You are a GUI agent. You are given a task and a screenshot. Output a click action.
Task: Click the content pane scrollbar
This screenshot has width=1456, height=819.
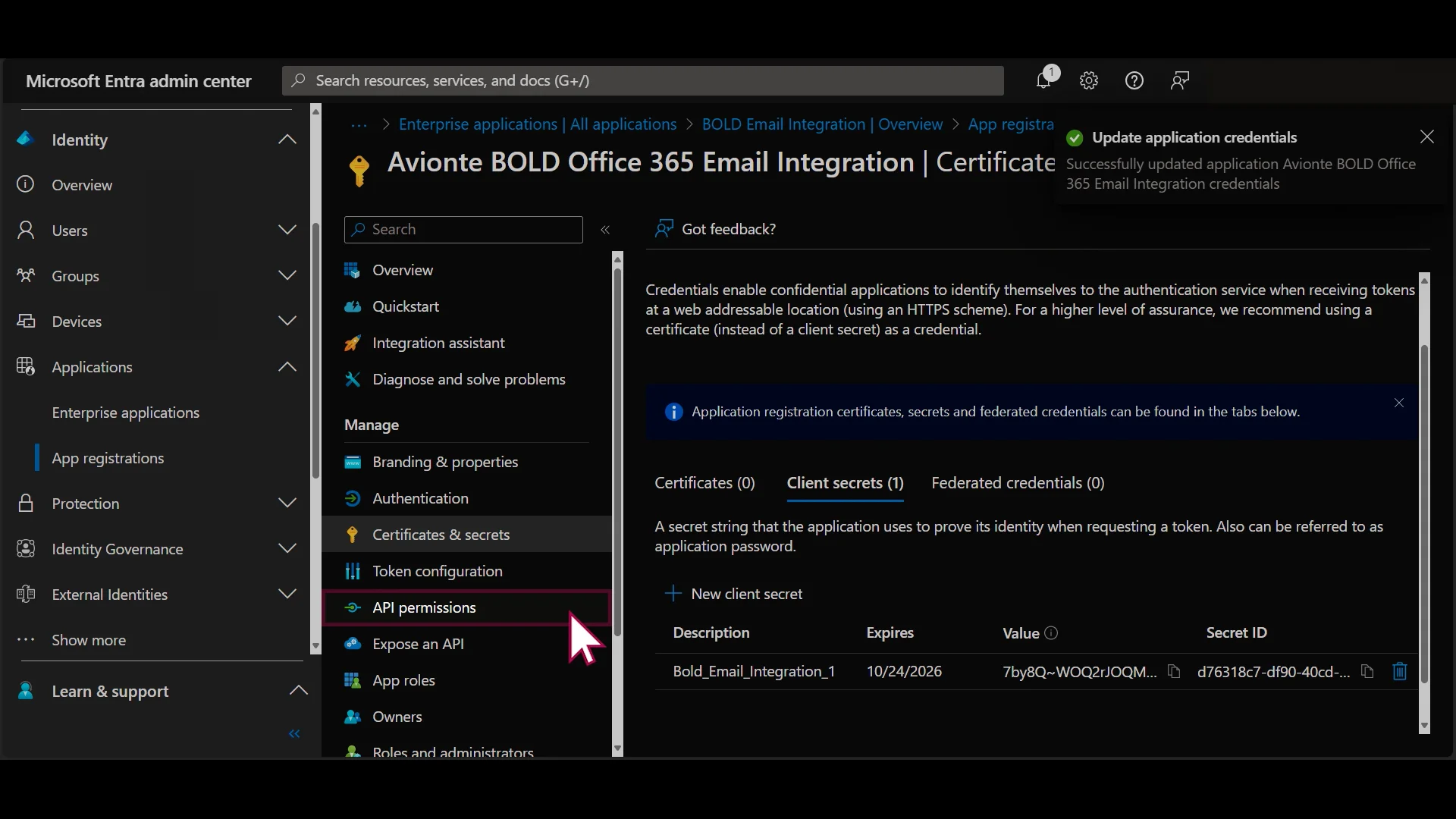(x=1424, y=516)
